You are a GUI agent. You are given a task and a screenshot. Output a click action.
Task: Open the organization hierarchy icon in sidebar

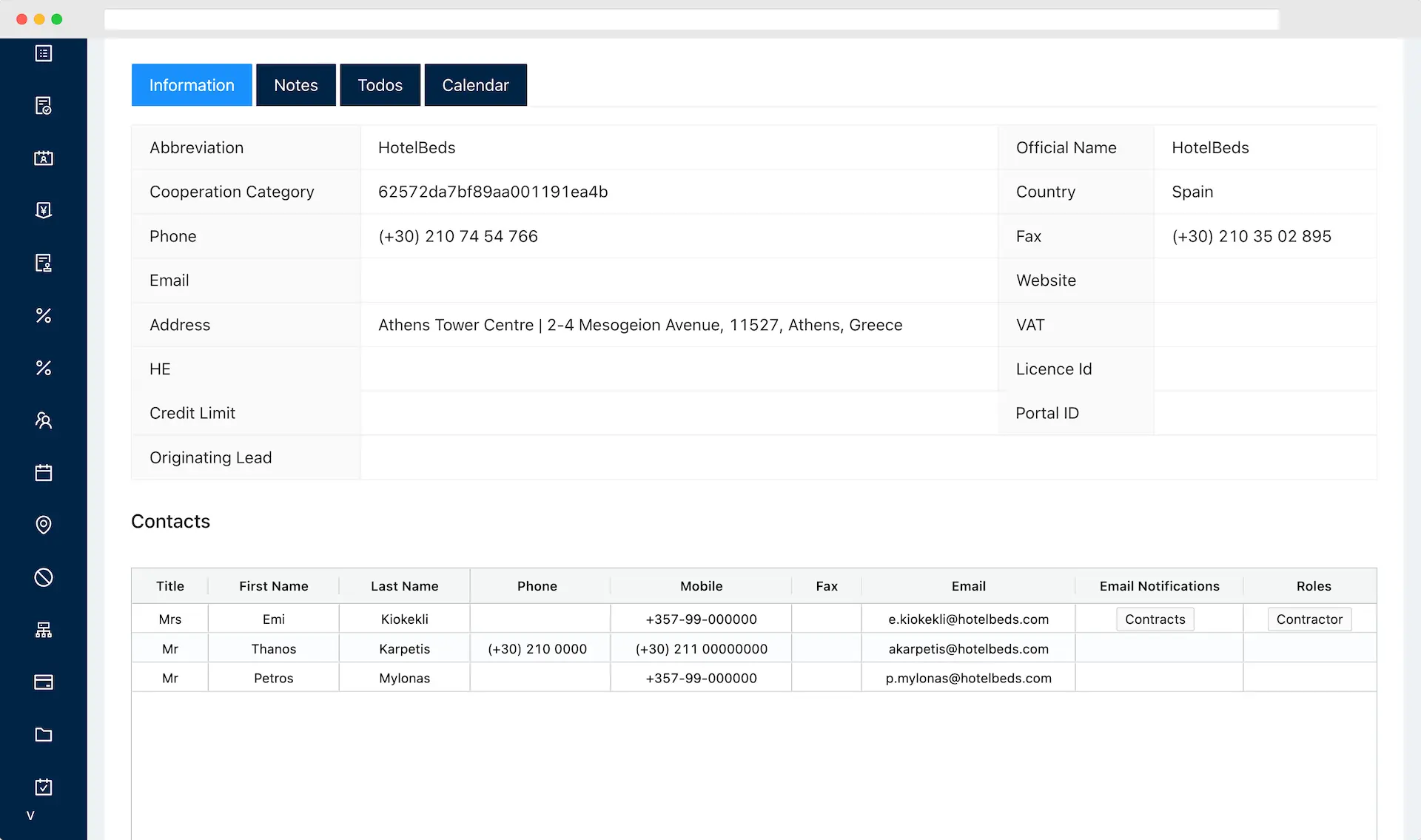click(44, 630)
